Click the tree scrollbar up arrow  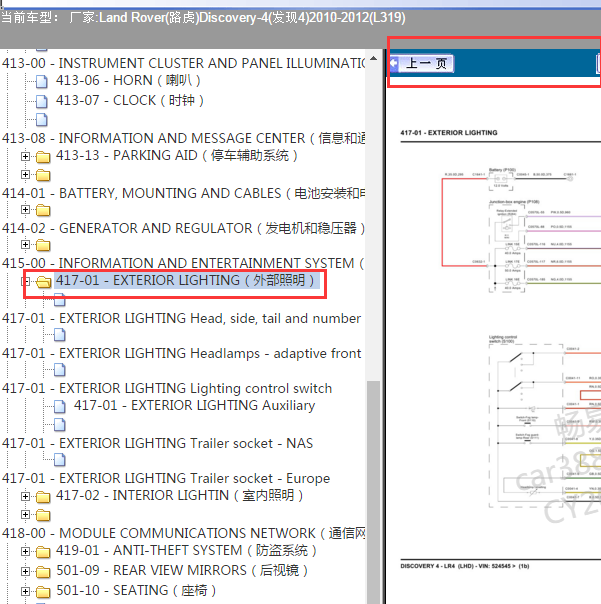[373, 58]
